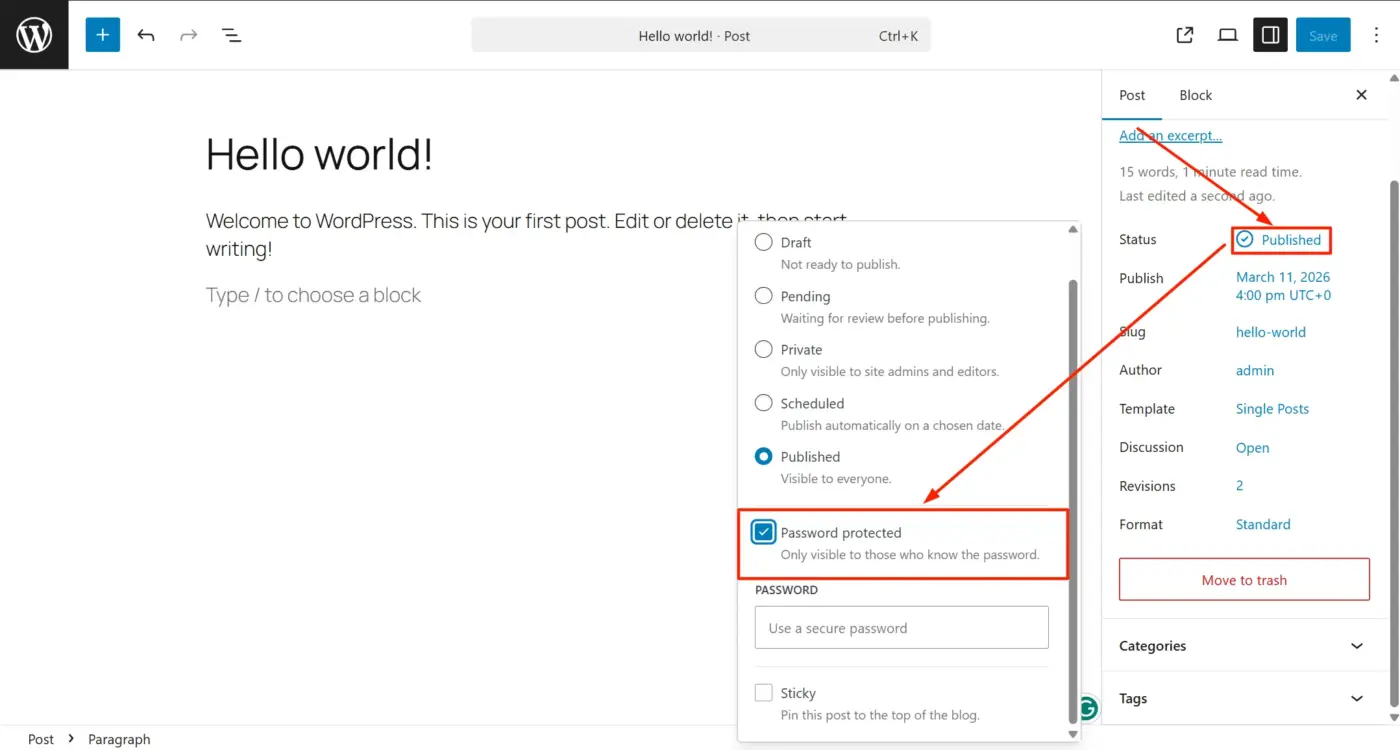Enable the Sticky option
The width and height of the screenshot is (1400, 750).
763,692
